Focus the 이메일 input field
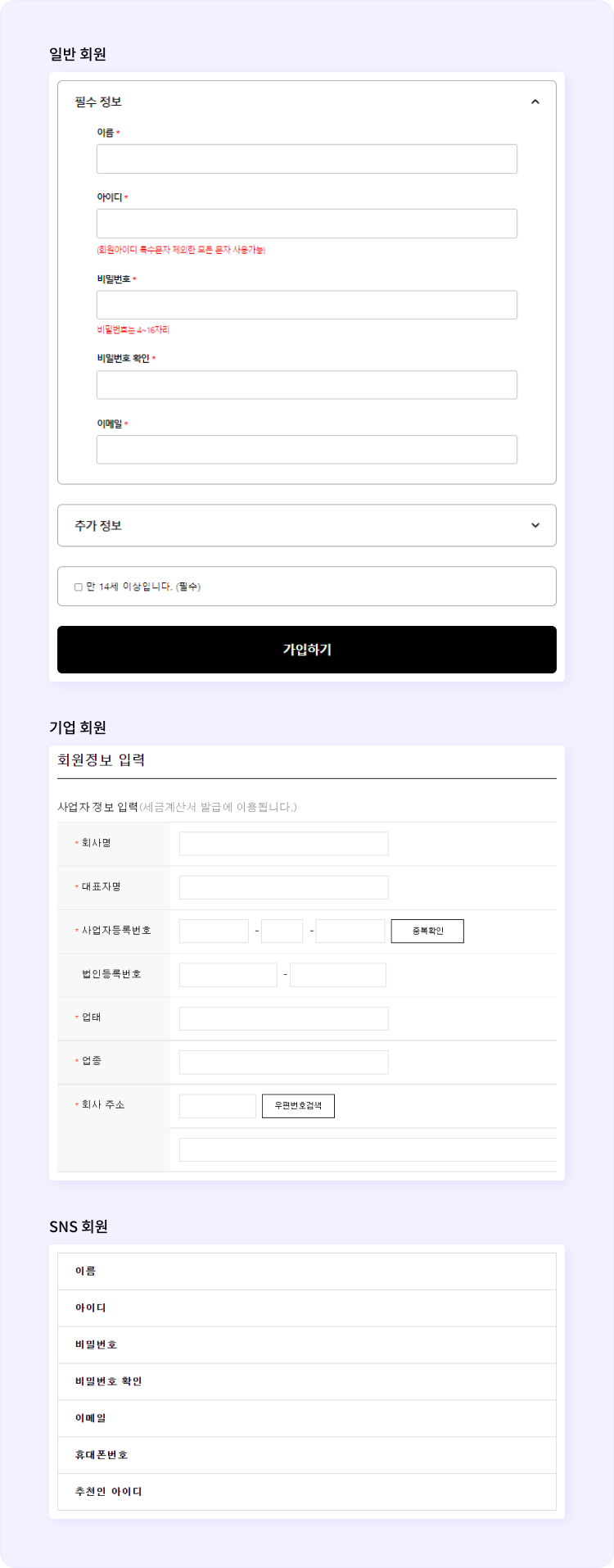The height and width of the screenshot is (1568, 614). coord(307,450)
